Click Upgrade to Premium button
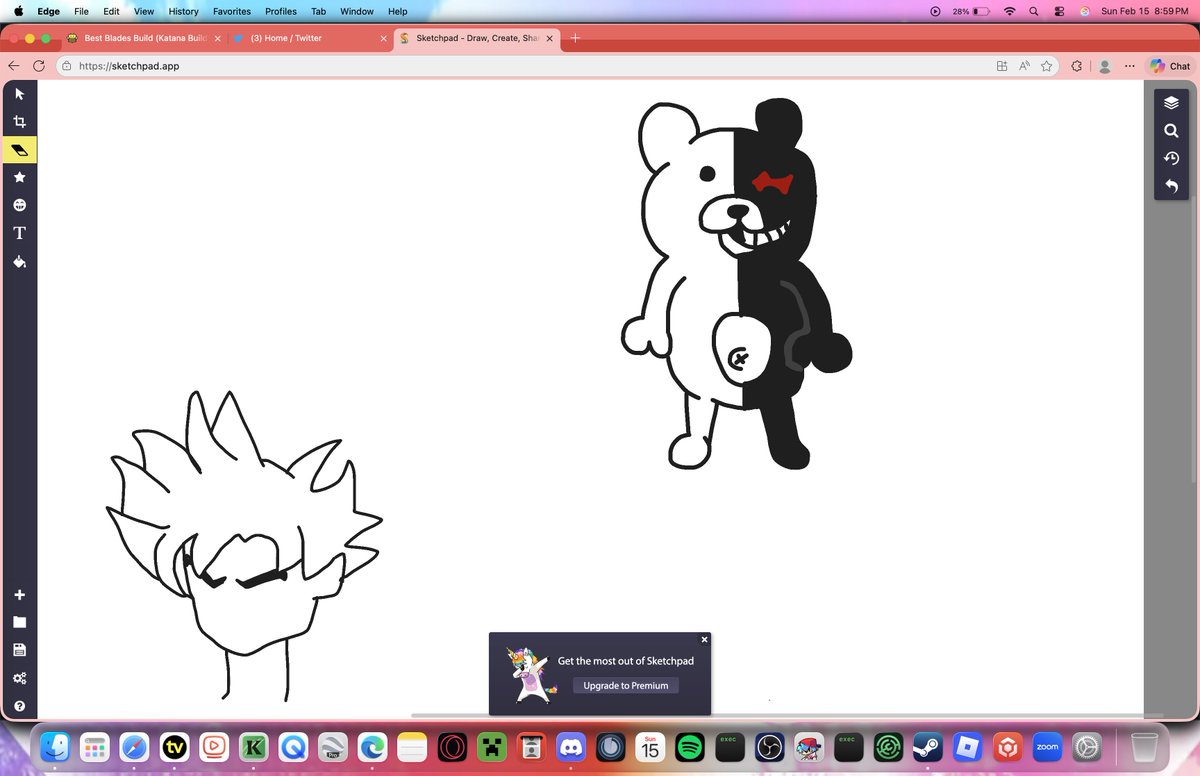1200x776 pixels. (x=626, y=685)
